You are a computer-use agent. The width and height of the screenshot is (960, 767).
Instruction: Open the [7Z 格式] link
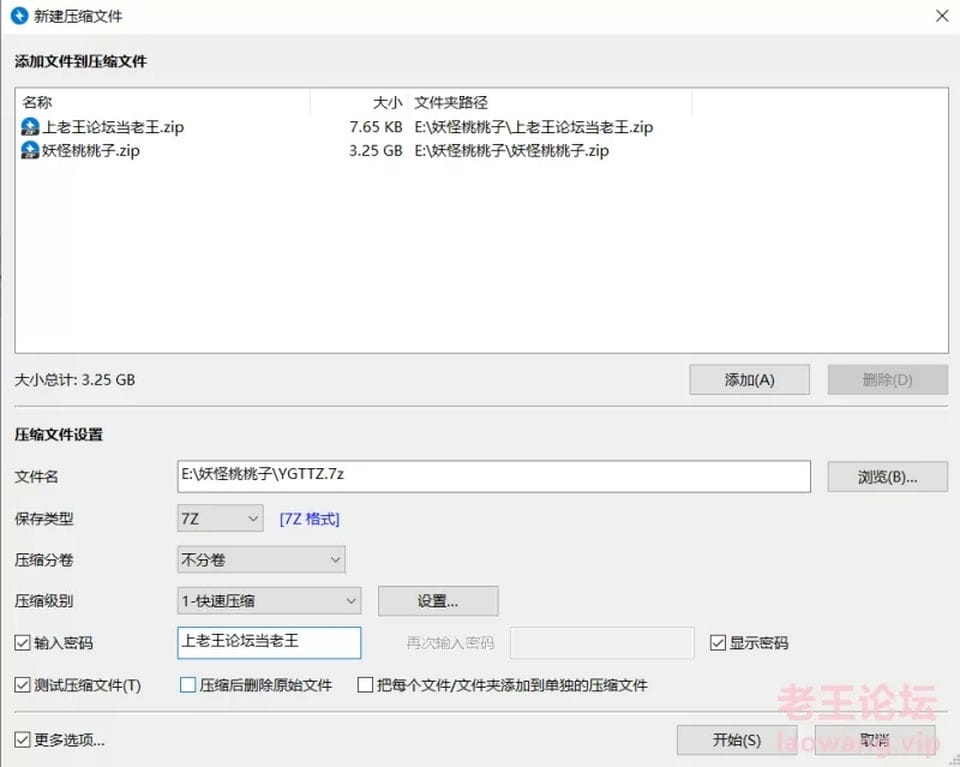309,519
